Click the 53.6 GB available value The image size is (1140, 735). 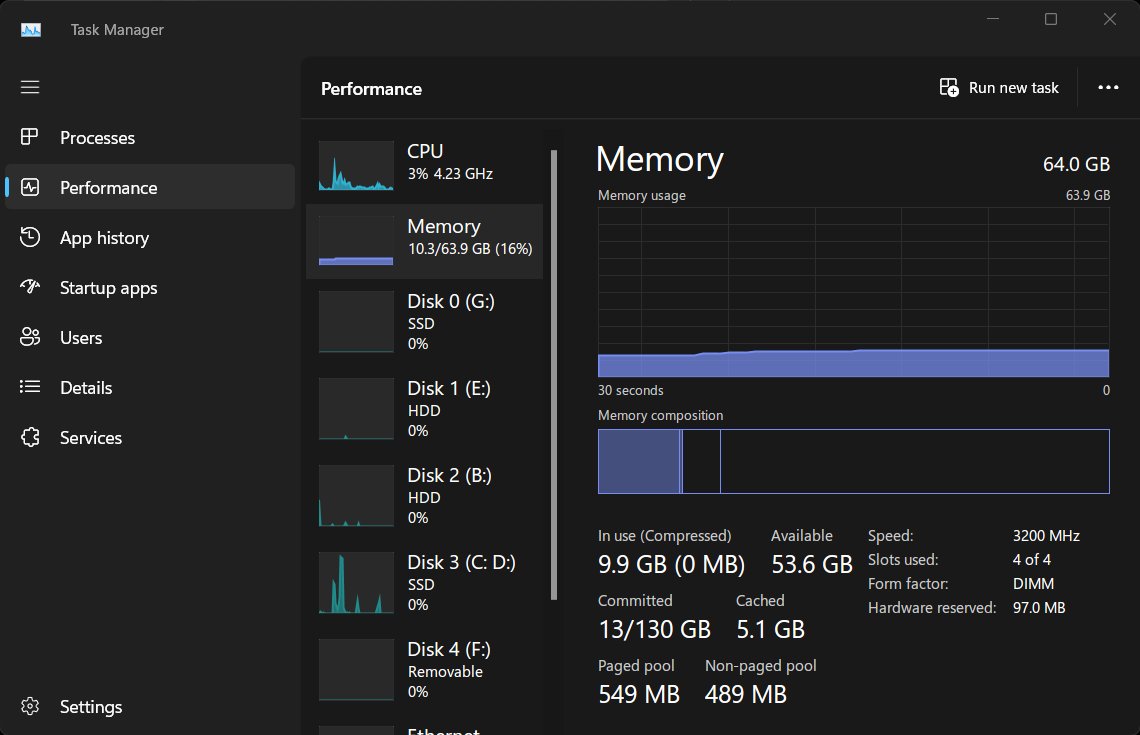coord(811,564)
